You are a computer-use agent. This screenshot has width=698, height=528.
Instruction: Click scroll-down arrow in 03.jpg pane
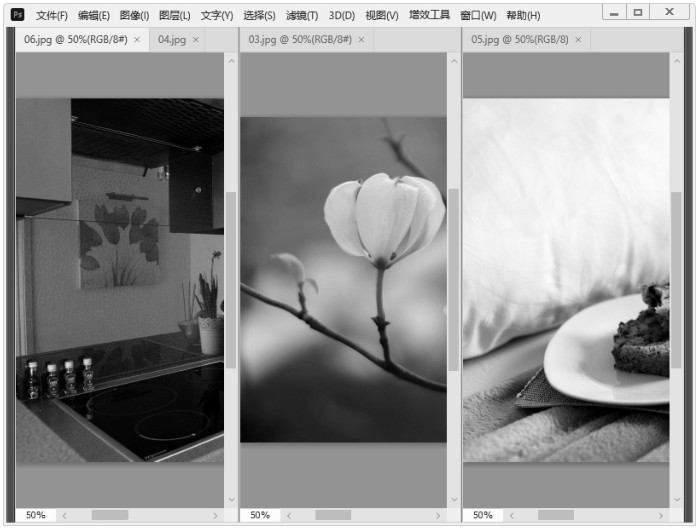click(454, 499)
